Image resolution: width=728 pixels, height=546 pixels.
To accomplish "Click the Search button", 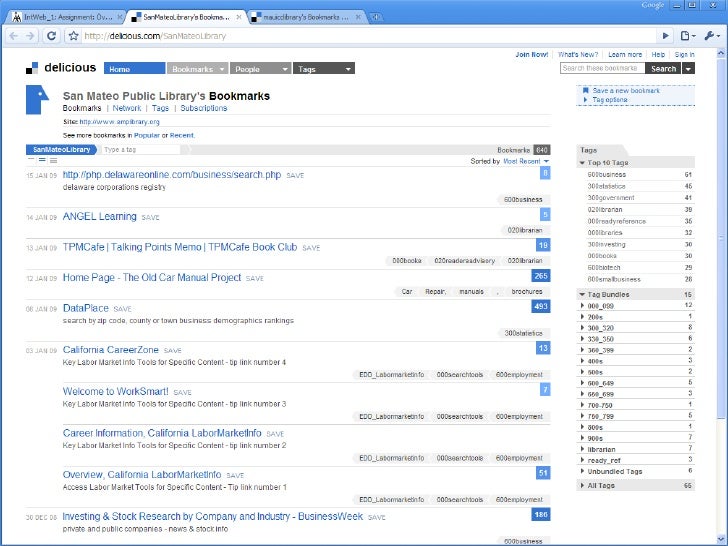I will pos(663,69).
